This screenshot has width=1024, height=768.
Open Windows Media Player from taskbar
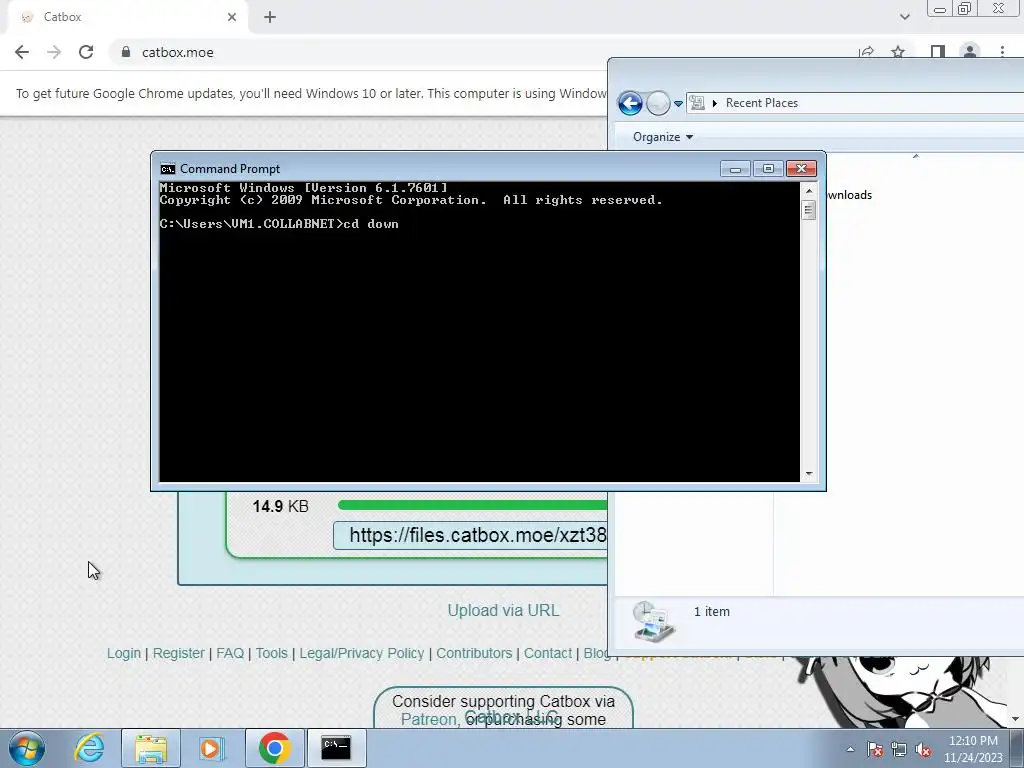[x=212, y=748]
